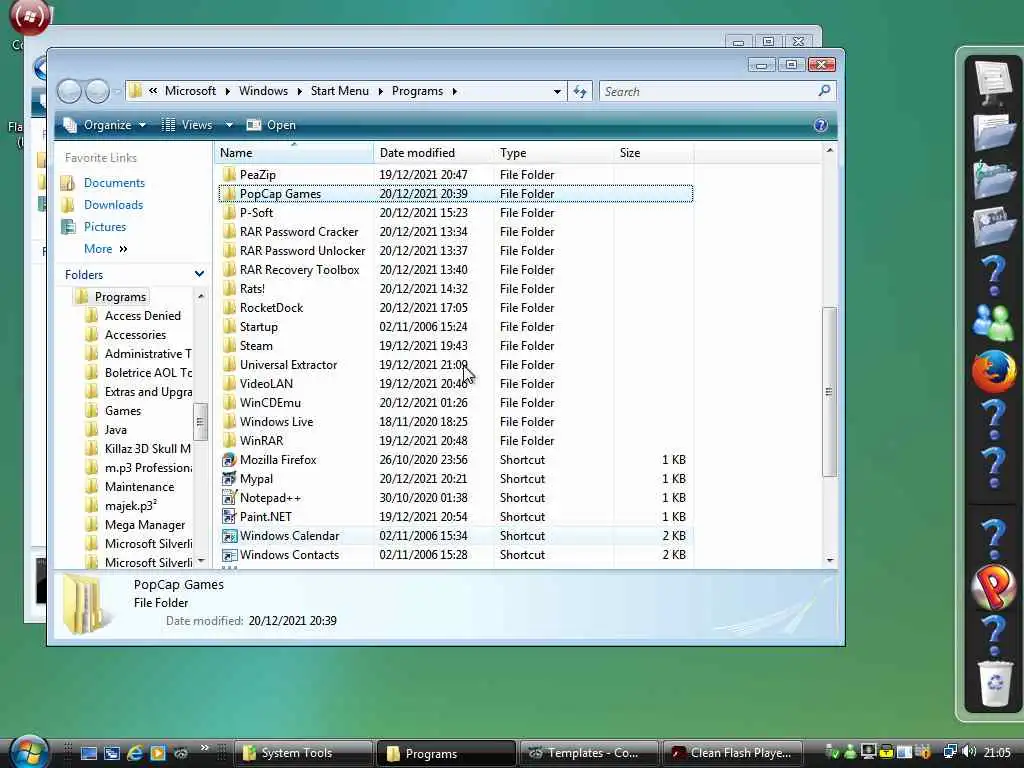The width and height of the screenshot is (1024, 768).
Task: Select the WinRAR folder row
Action: click(456, 441)
